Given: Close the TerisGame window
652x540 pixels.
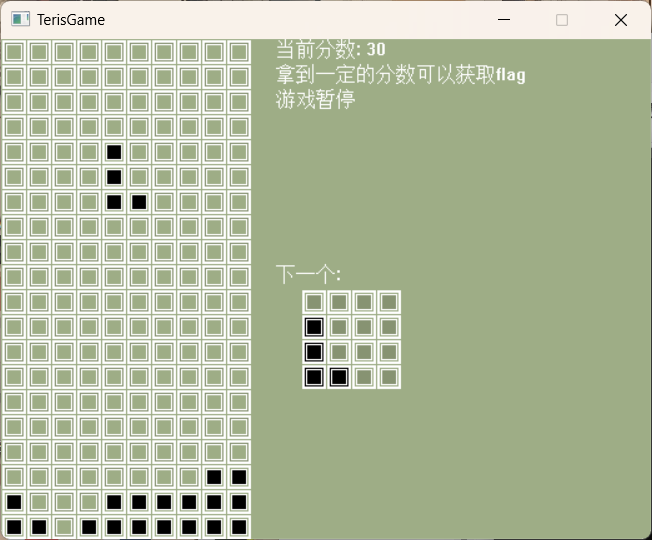Looking at the screenshot, I should (x=620, y=20).
